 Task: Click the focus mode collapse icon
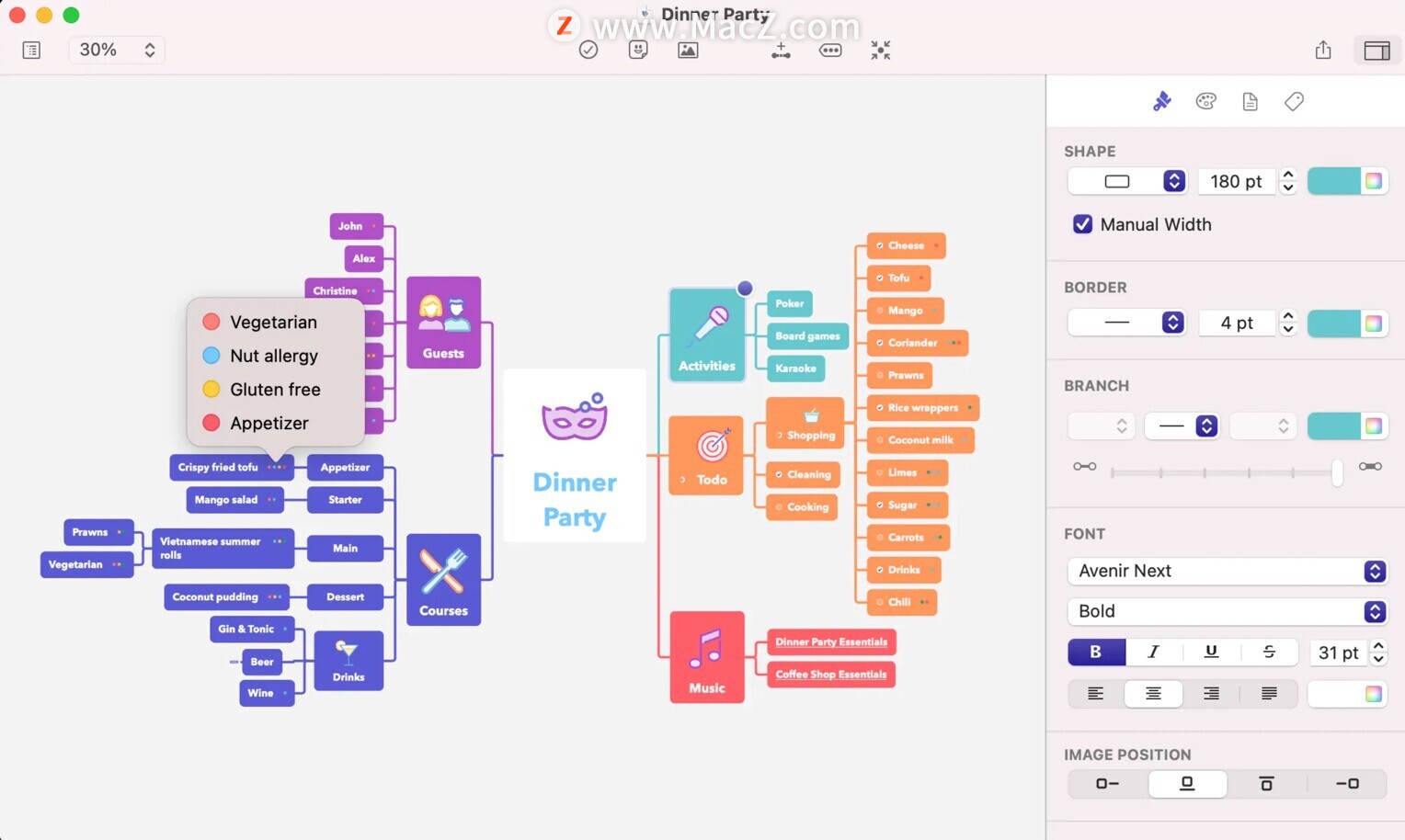[881, 50]
